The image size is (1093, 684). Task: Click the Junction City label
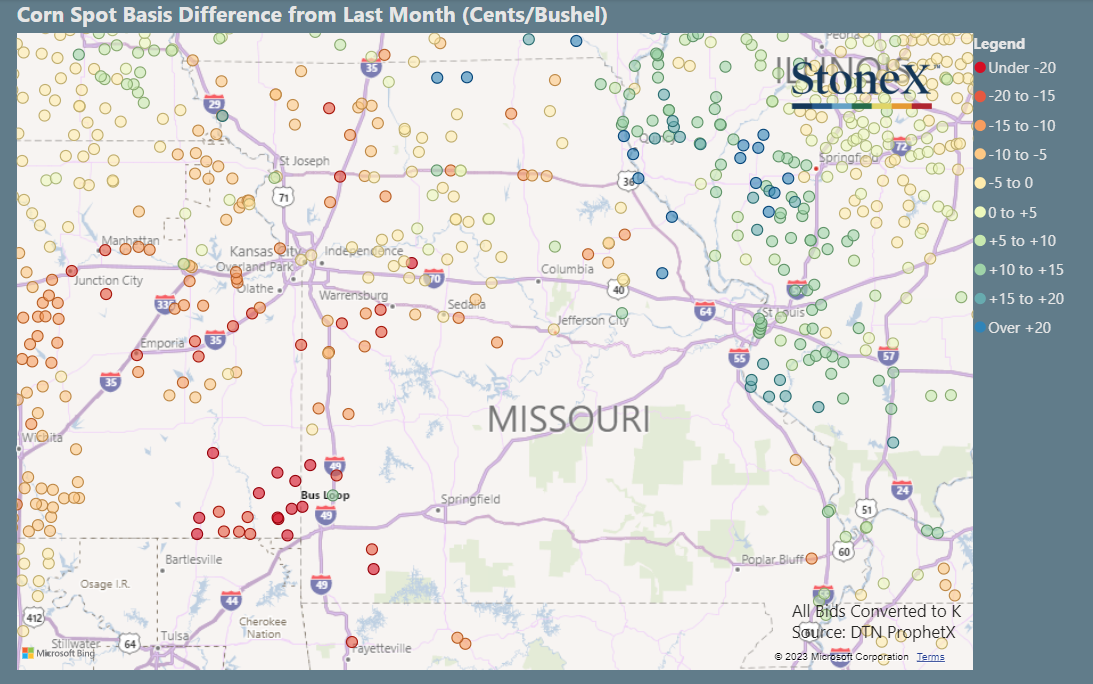tap(109, 280)
